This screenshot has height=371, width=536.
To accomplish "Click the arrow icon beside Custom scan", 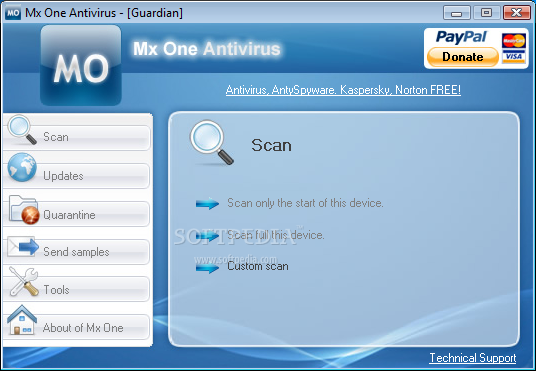I will click(x=207, y=267).
